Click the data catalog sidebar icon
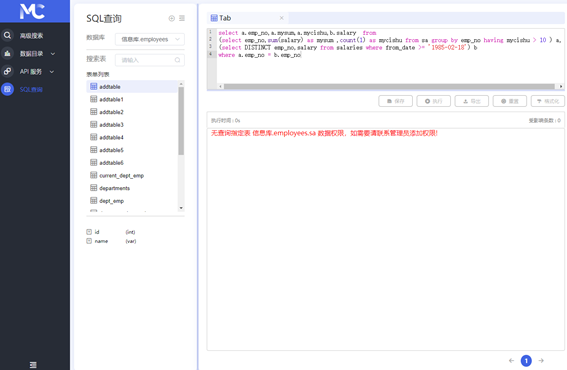The image size is (567, 370). (7, 53)
